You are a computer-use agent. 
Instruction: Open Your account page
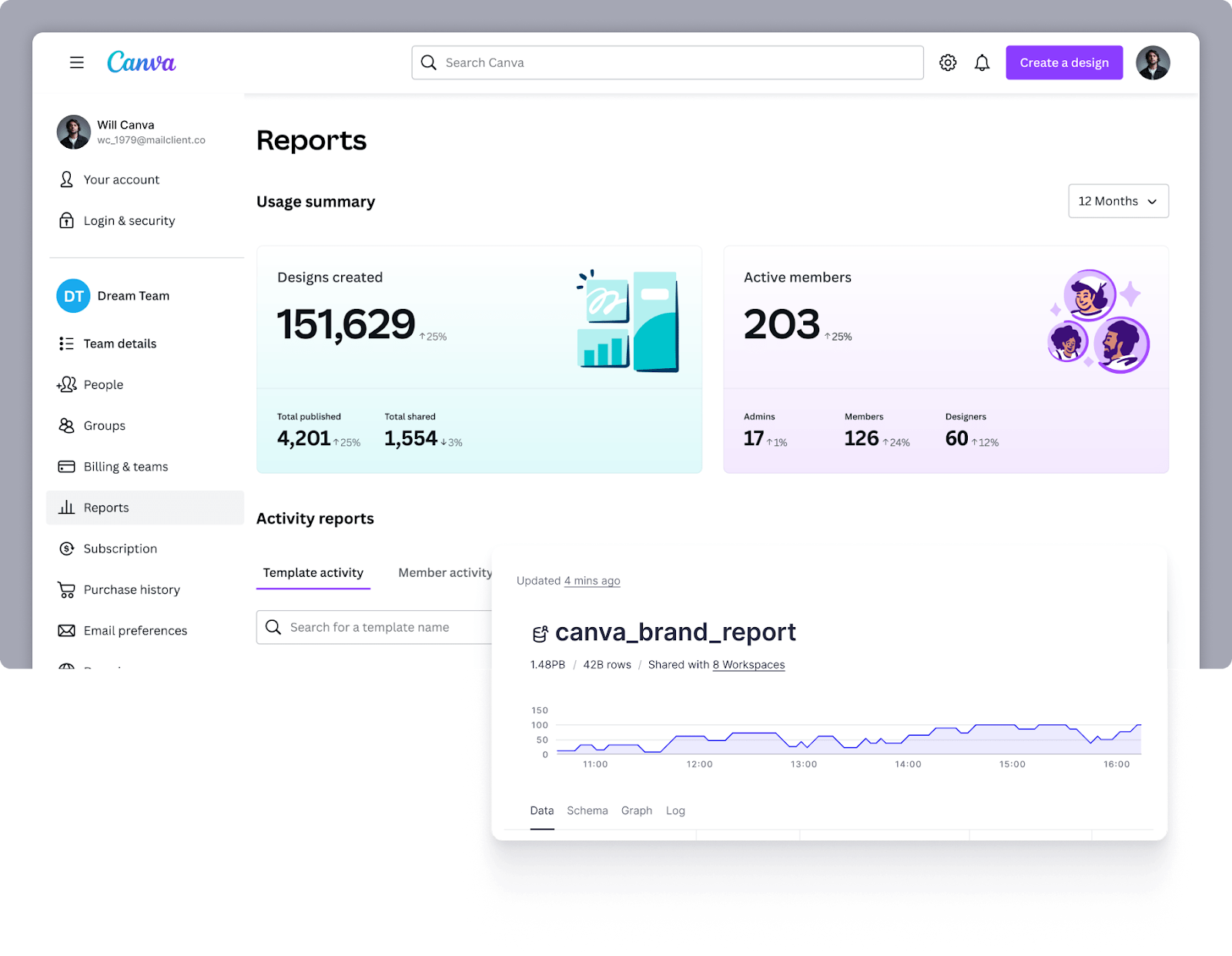coord(122,179)
